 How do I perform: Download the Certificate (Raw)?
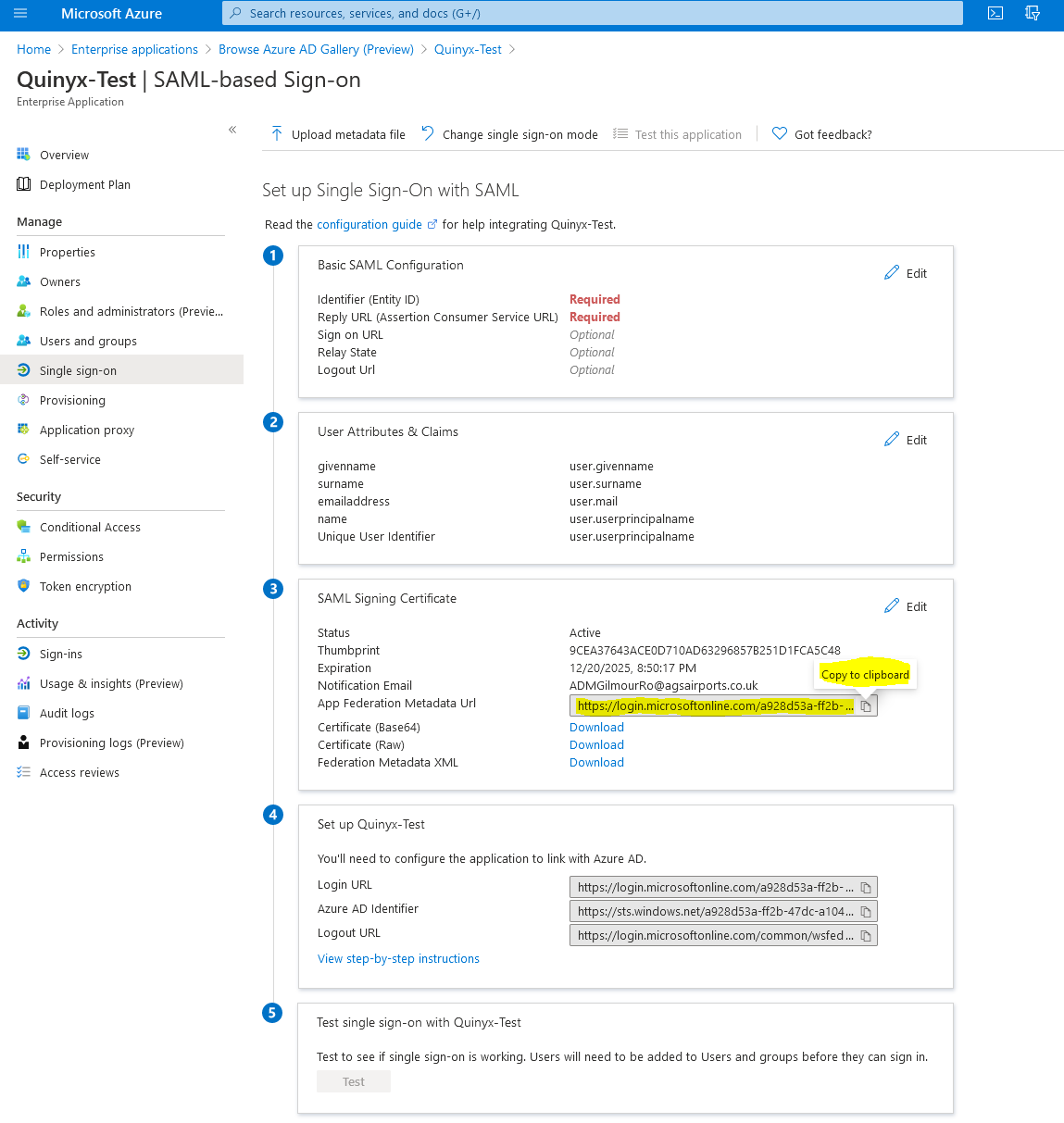coord(596,744)
